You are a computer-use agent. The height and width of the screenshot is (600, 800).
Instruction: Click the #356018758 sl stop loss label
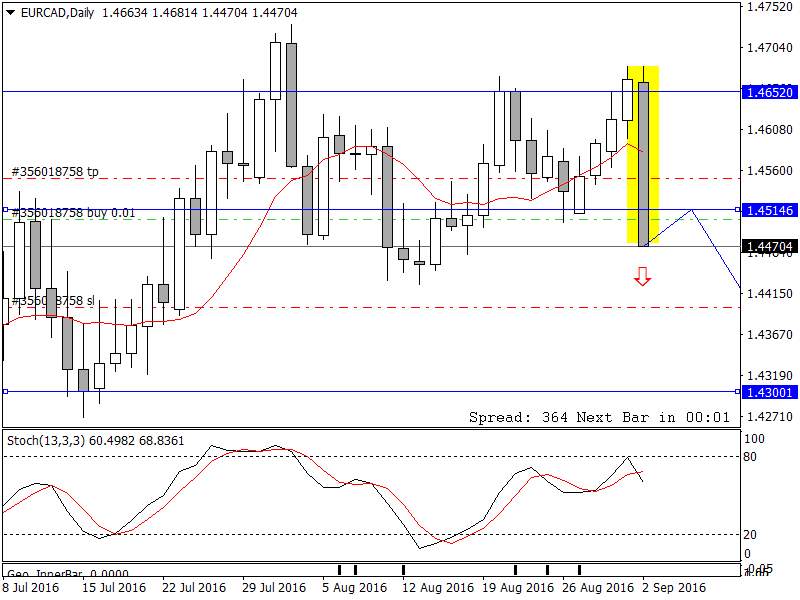[53, 301]
